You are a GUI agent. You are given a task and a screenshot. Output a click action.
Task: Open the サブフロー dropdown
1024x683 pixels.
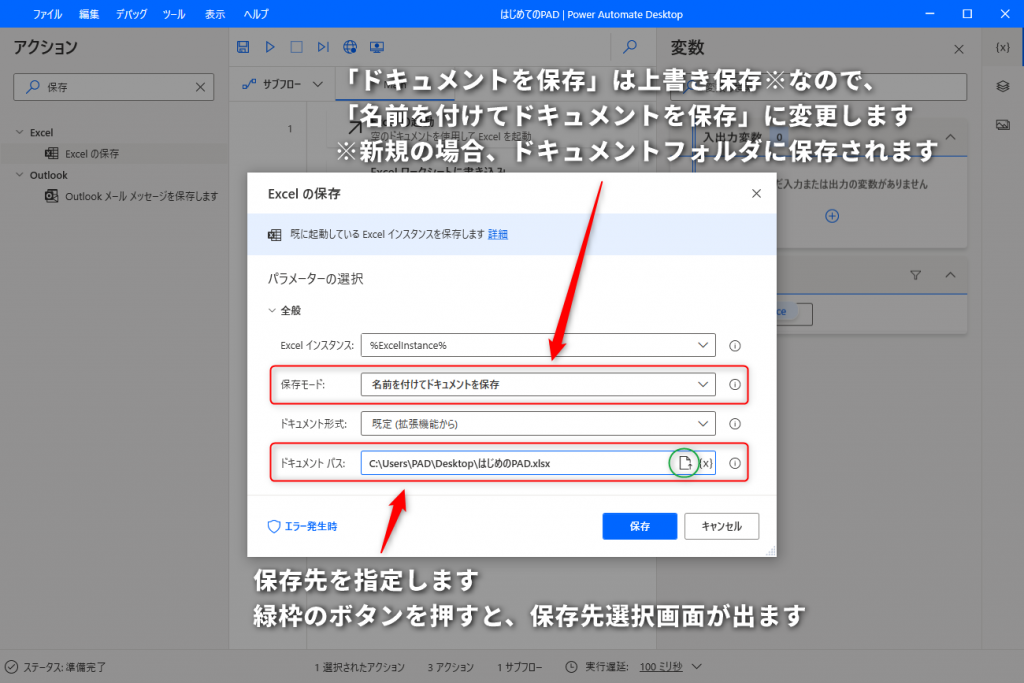(x=282, y=84)
